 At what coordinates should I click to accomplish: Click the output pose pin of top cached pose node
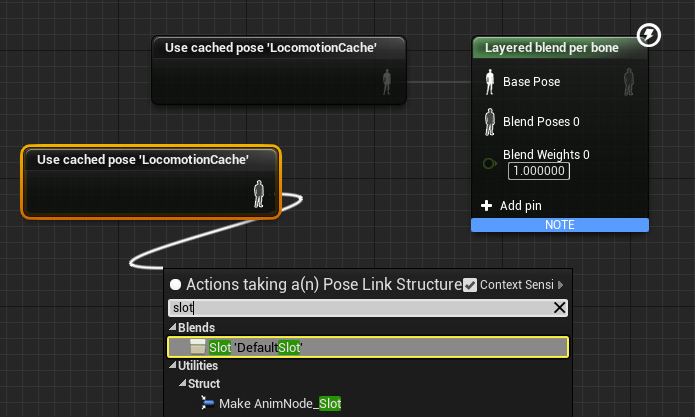pos(387,82)
